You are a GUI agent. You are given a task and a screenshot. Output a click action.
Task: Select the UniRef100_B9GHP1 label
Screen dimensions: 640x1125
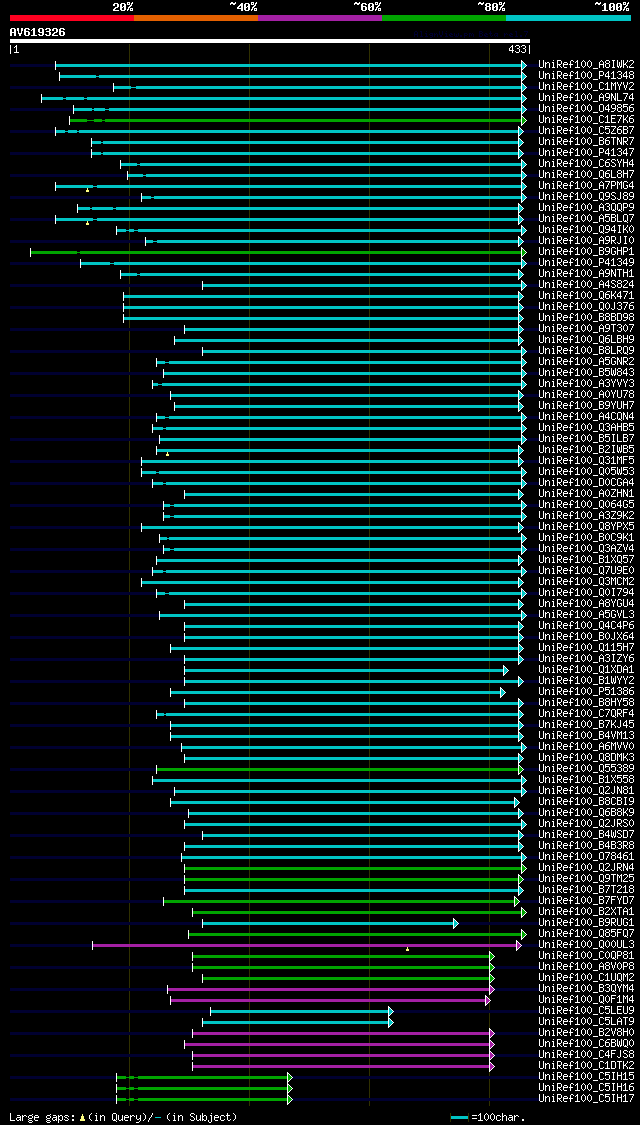586,252
